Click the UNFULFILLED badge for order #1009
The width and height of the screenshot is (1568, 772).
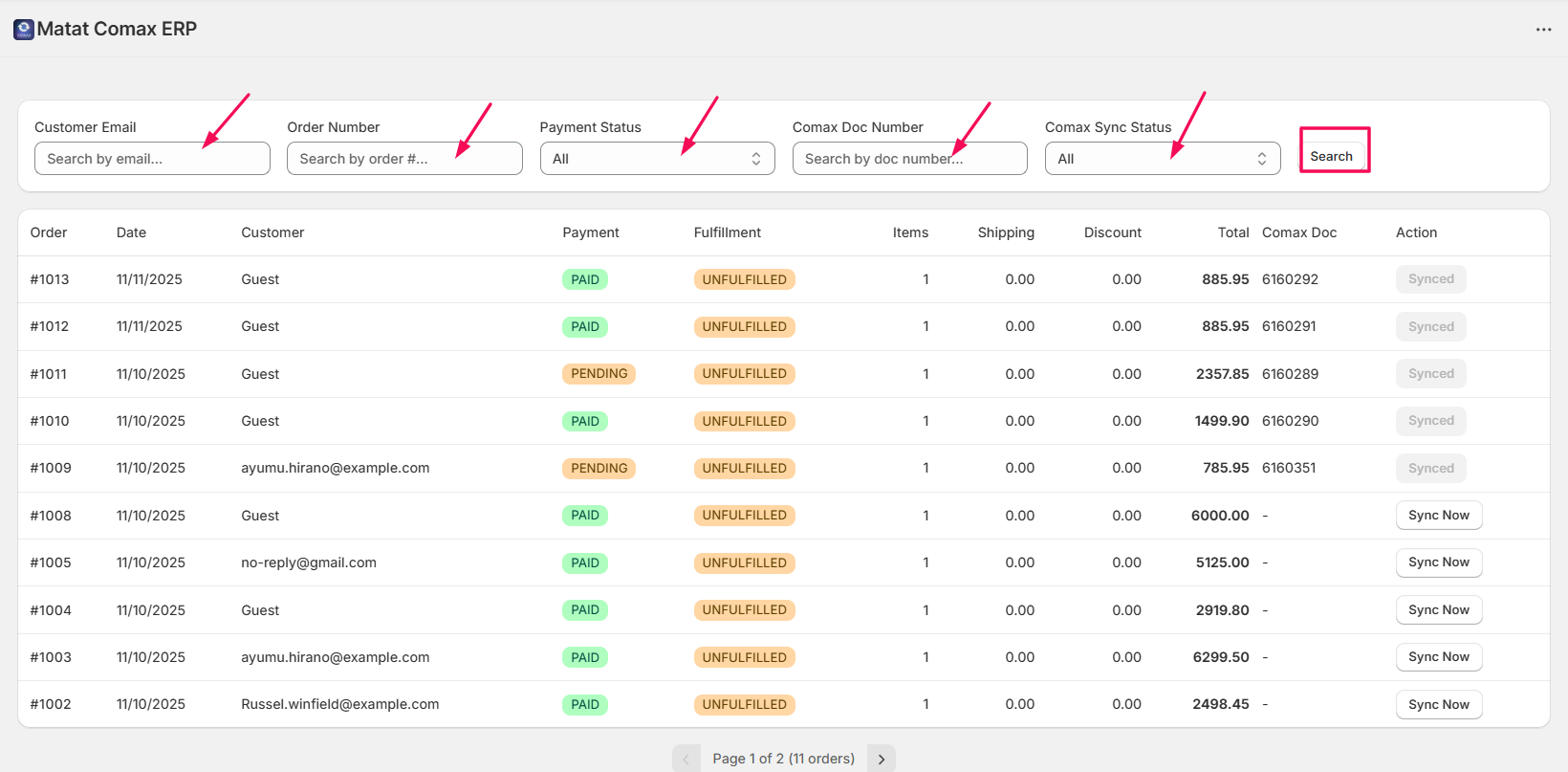click(x=744, y=469)
